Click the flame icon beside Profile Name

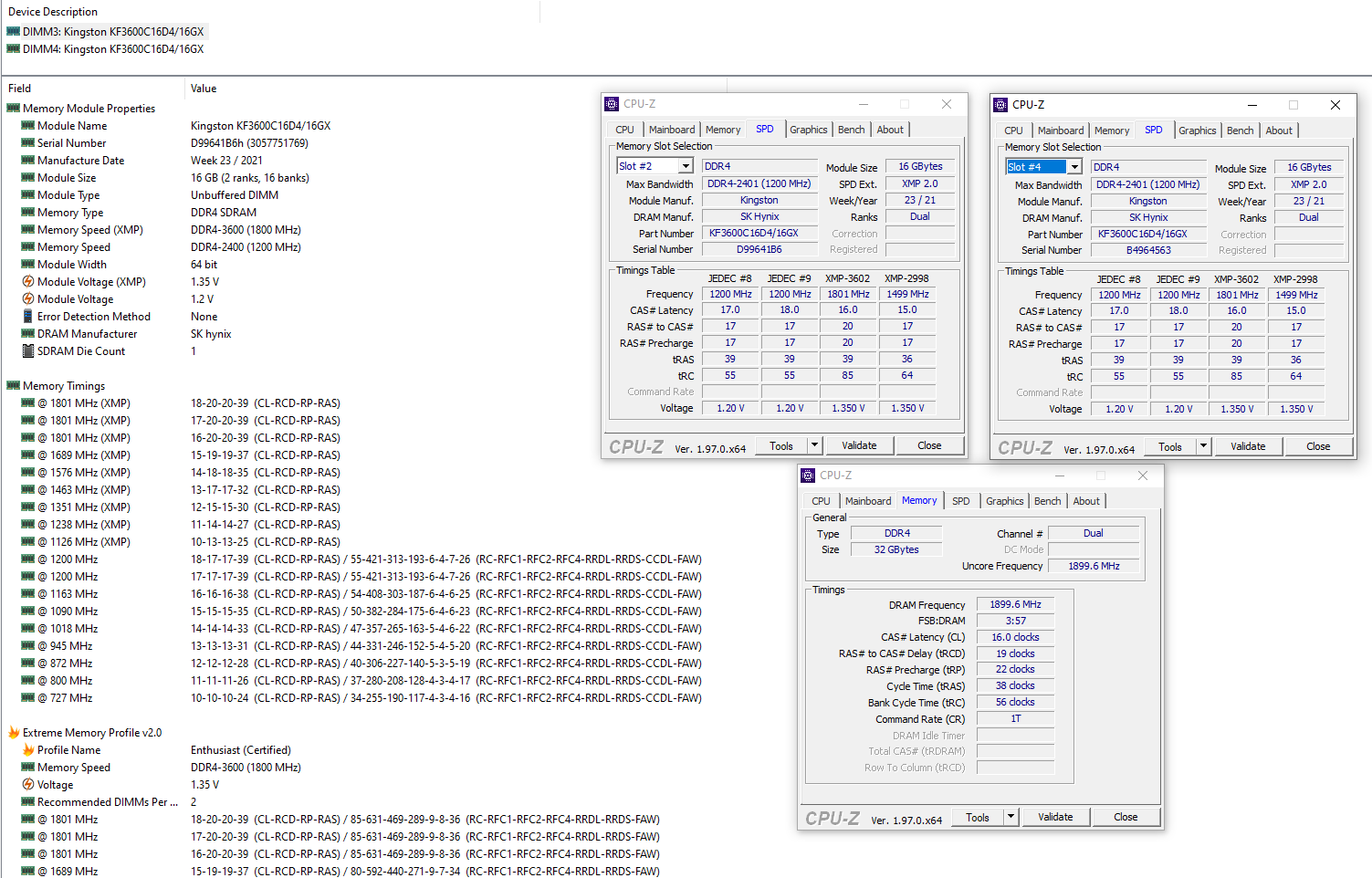coord(27,749)
